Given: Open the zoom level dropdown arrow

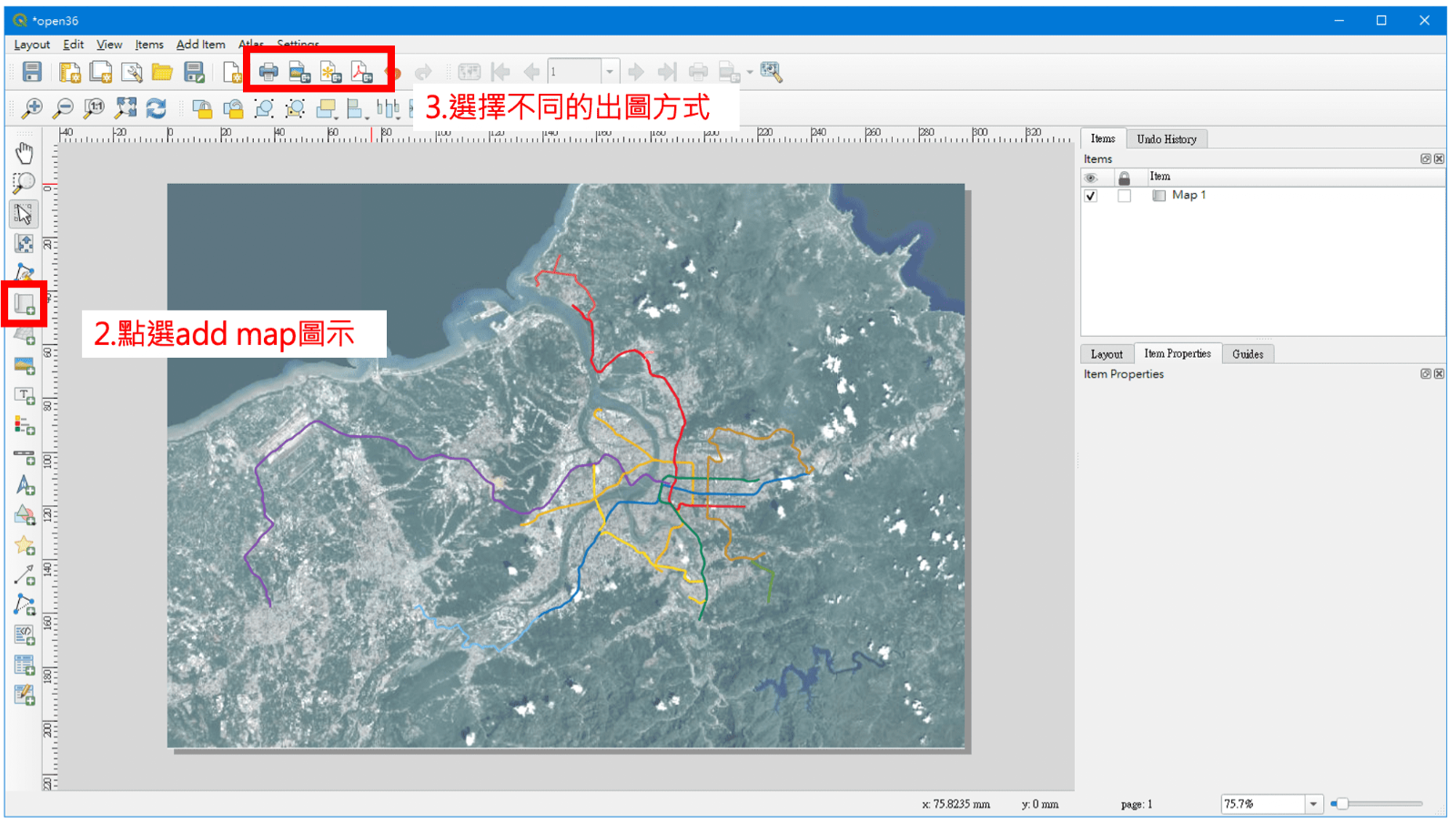Looking at the screenshot, I should tap(1313, 804).
